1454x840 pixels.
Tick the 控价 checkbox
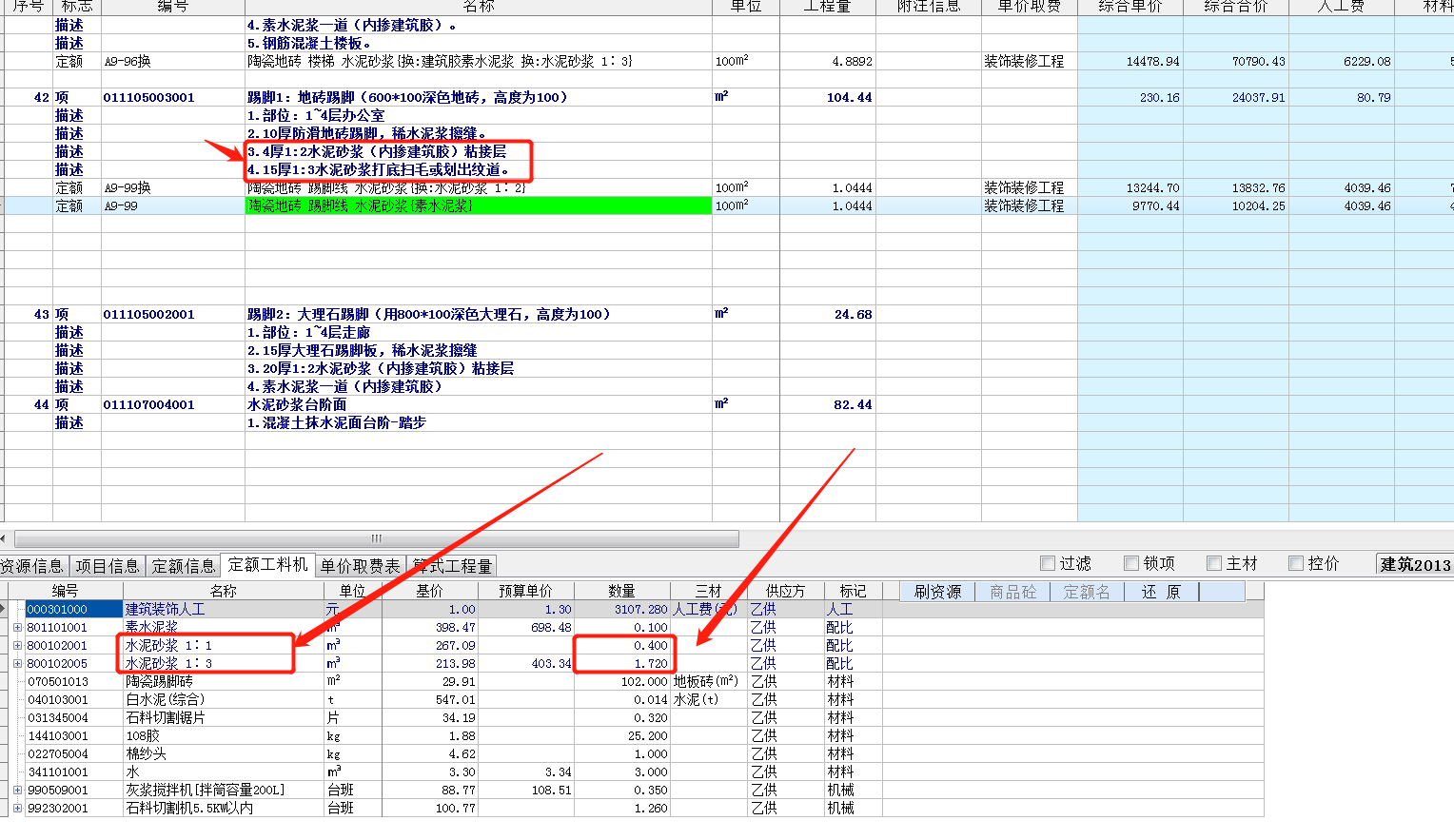point(1296,563)
